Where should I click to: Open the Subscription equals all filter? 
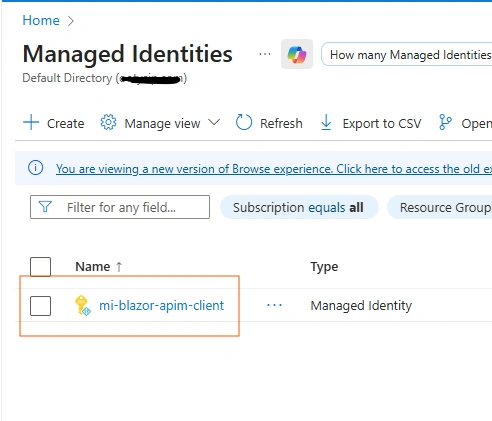pyautogui.click(x=299, y=207)
